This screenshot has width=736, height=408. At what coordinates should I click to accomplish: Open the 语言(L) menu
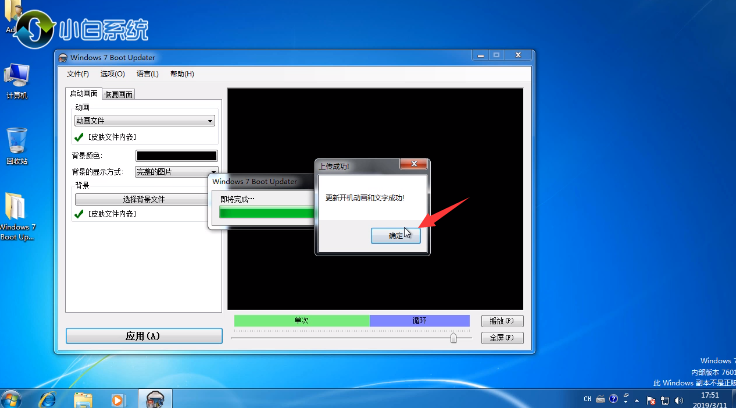click(147, 74)
